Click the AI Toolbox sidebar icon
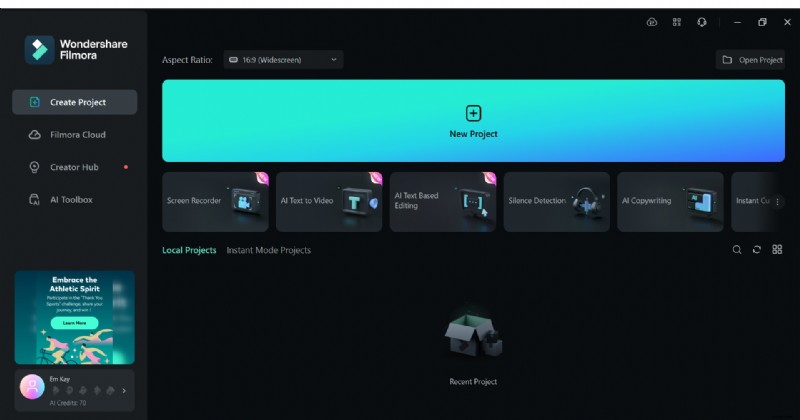 34,200
